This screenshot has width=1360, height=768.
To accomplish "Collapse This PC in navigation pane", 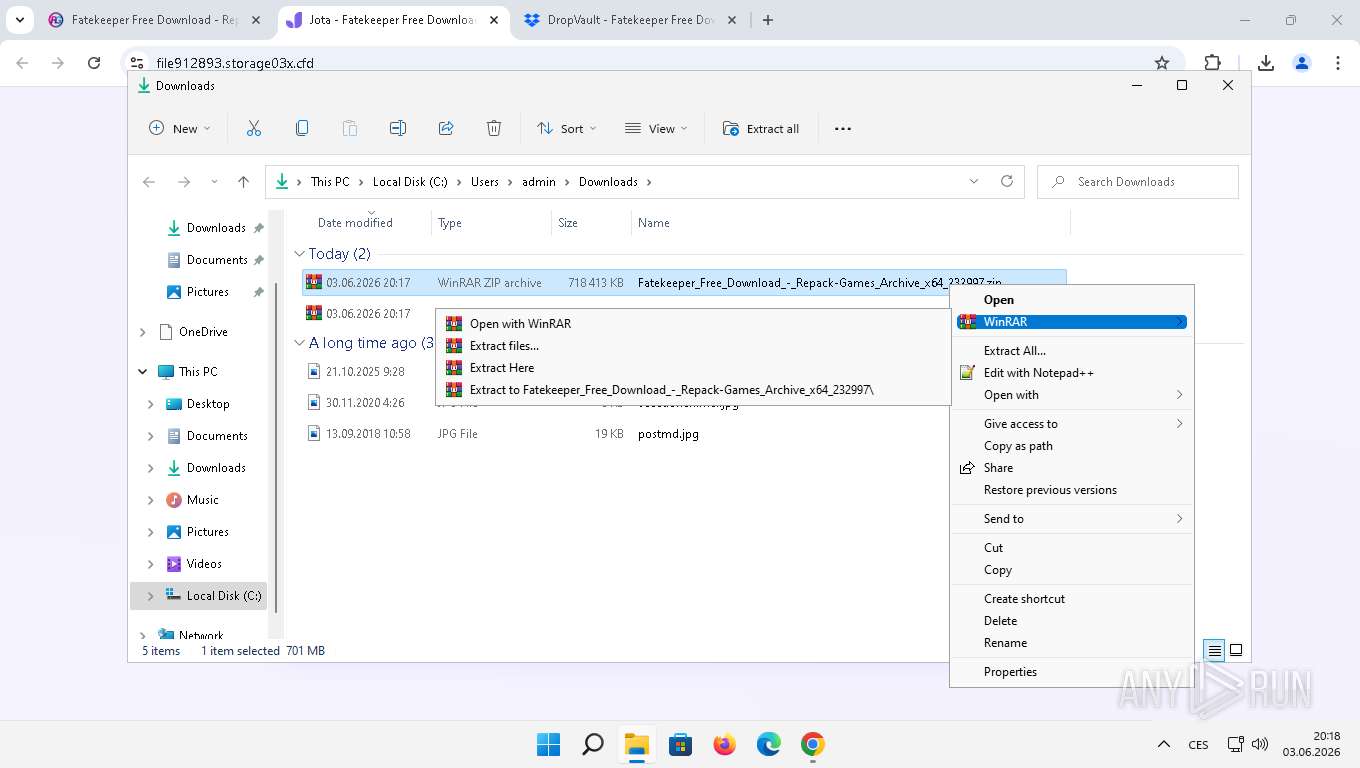I will 143,372.
